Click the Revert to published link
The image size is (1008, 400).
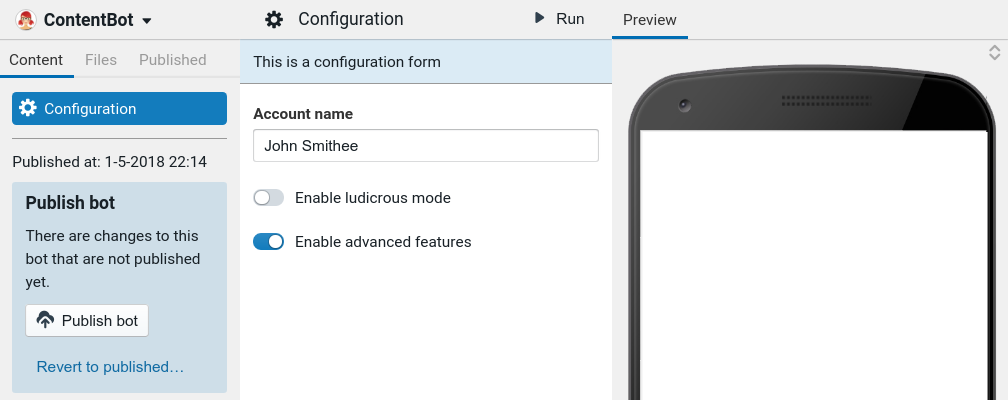tap(110, 367)
